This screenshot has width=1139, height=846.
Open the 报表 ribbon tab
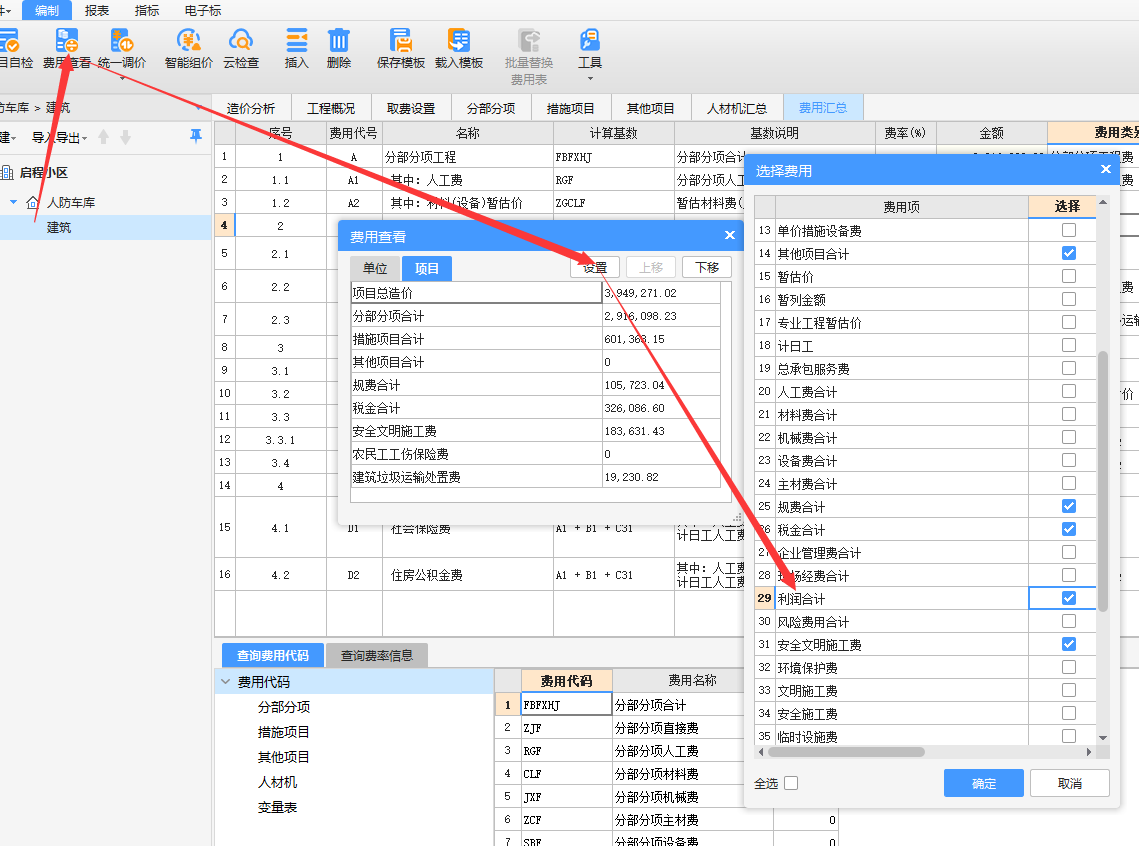coord(97,10)
